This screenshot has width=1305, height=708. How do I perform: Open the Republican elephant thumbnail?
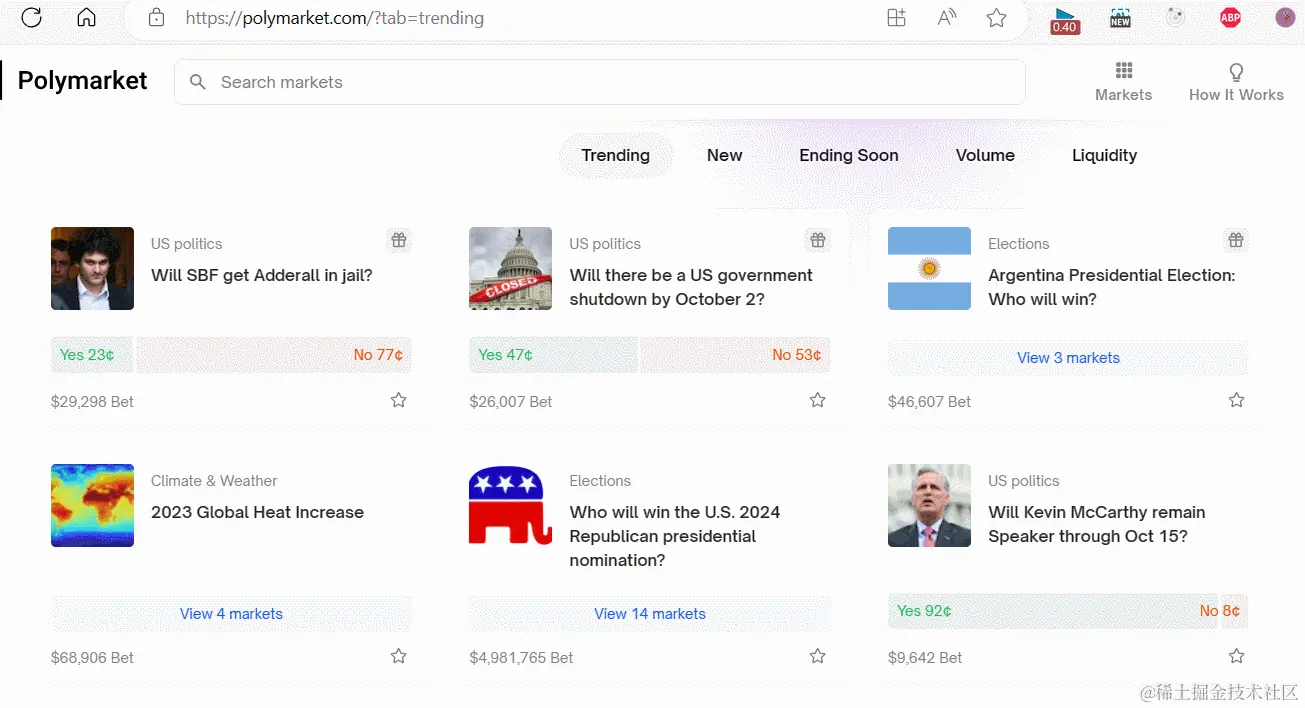(510, 505)
